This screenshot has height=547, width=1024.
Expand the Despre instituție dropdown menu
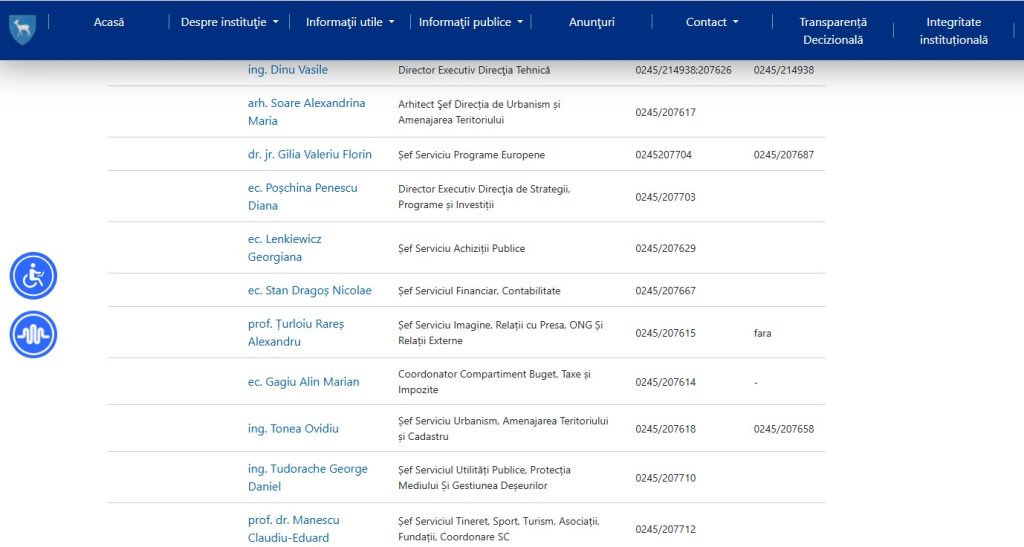(229, 22)
